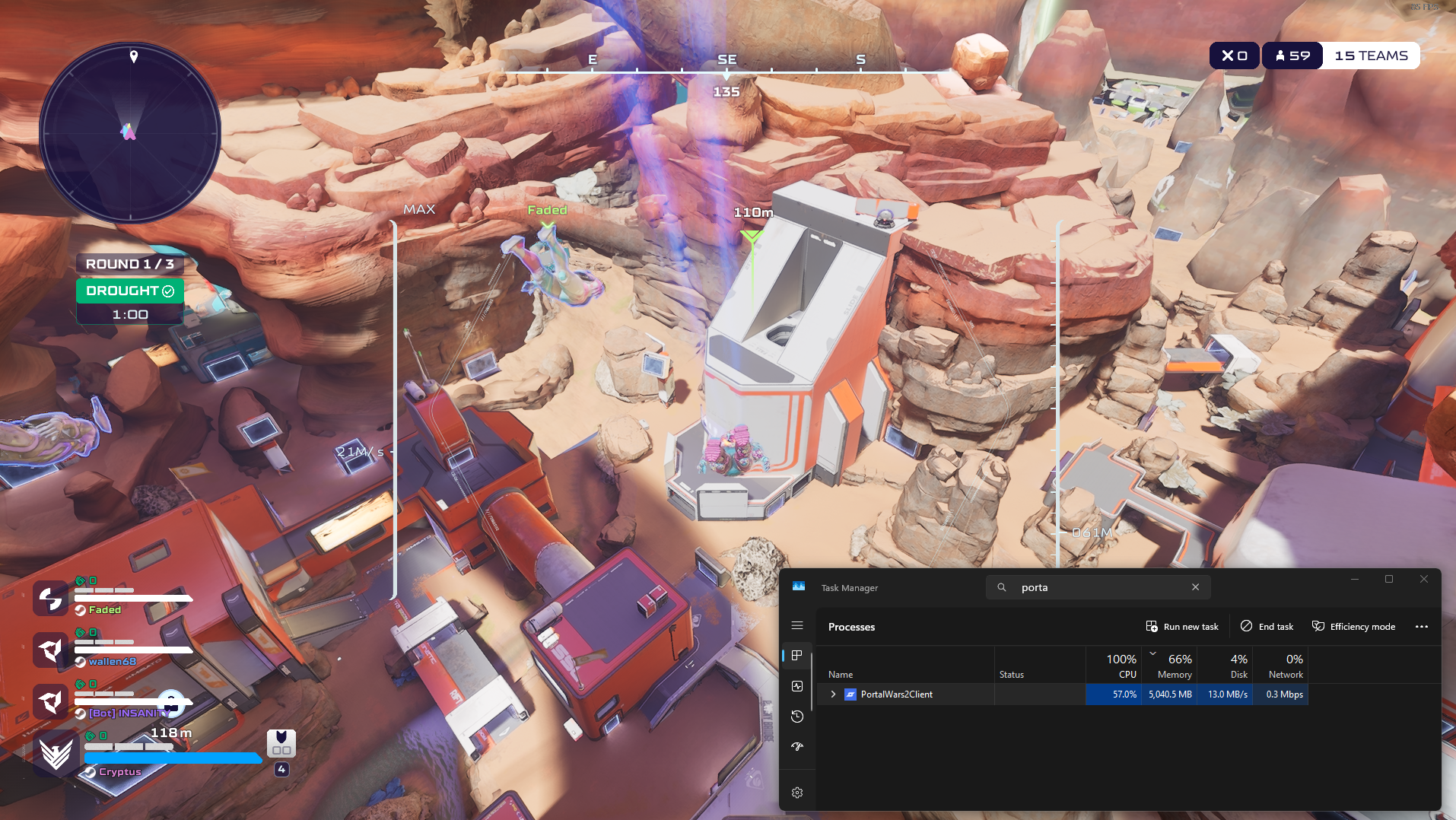1456x820 pixels.
Task: Sort processes by Memory column
Action: tap(1174, 666)
